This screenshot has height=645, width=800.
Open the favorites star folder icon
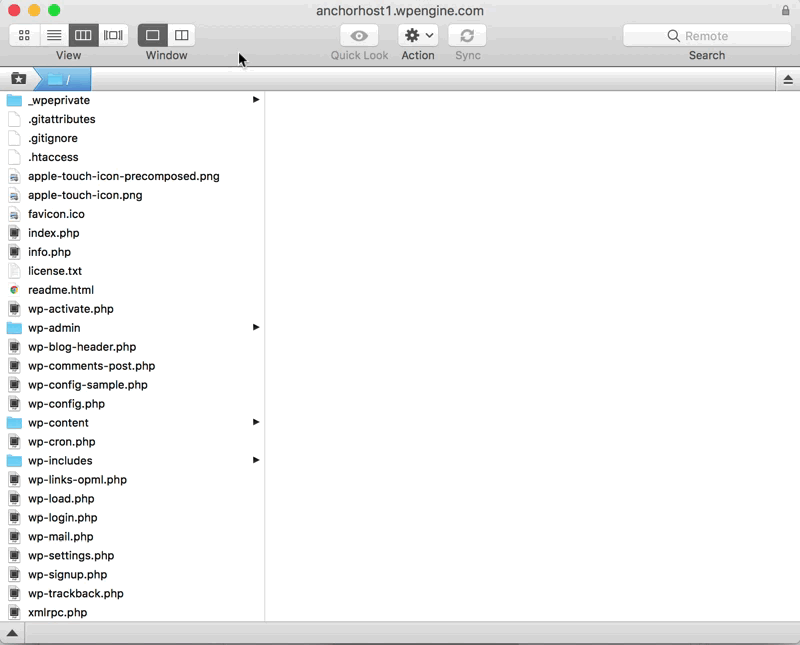19,79
